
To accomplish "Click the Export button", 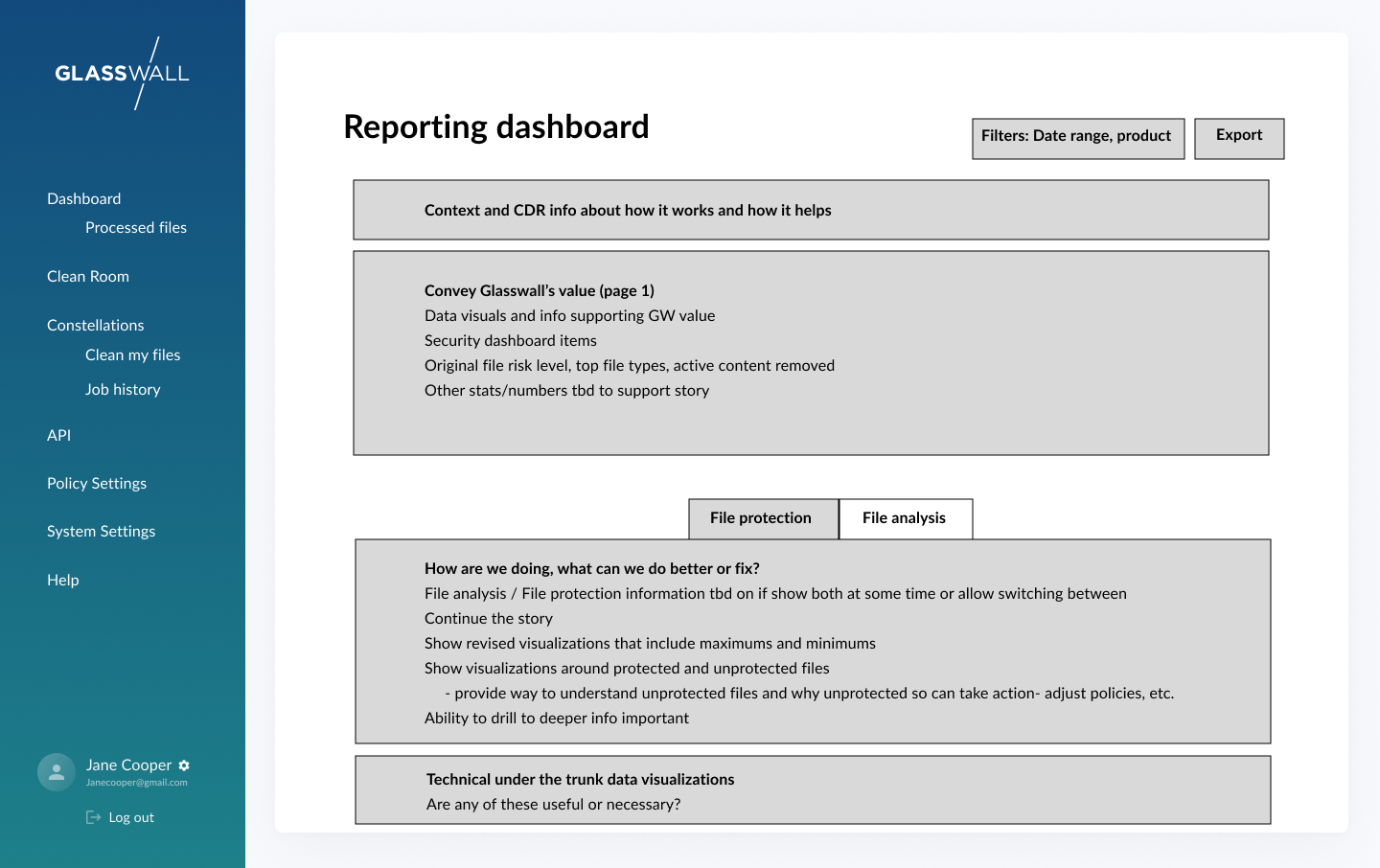I will pyautogui.click(x=1239, y=139).
